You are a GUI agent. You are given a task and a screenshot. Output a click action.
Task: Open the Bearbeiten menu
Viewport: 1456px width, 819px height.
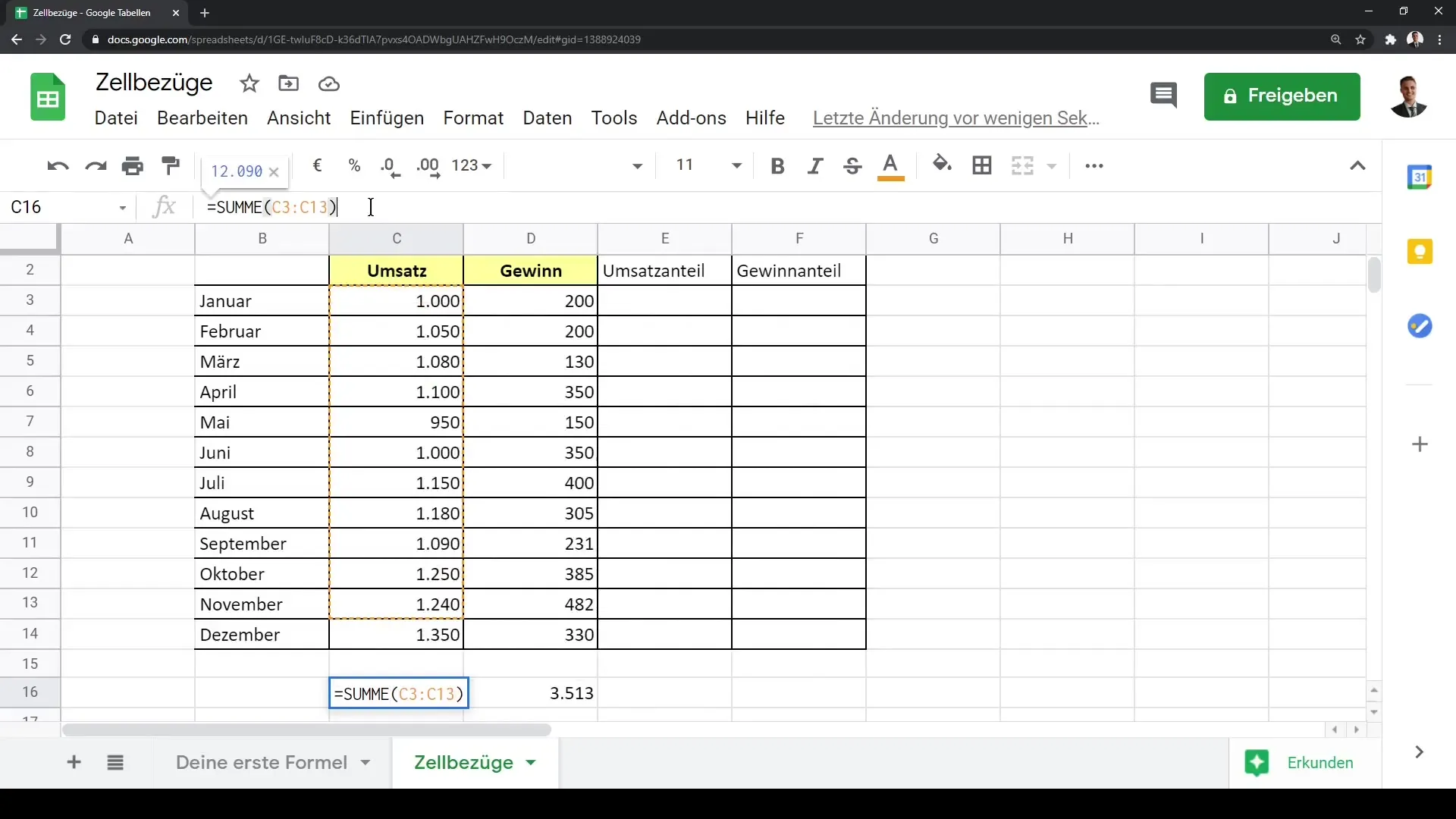(x=202, y=118)
